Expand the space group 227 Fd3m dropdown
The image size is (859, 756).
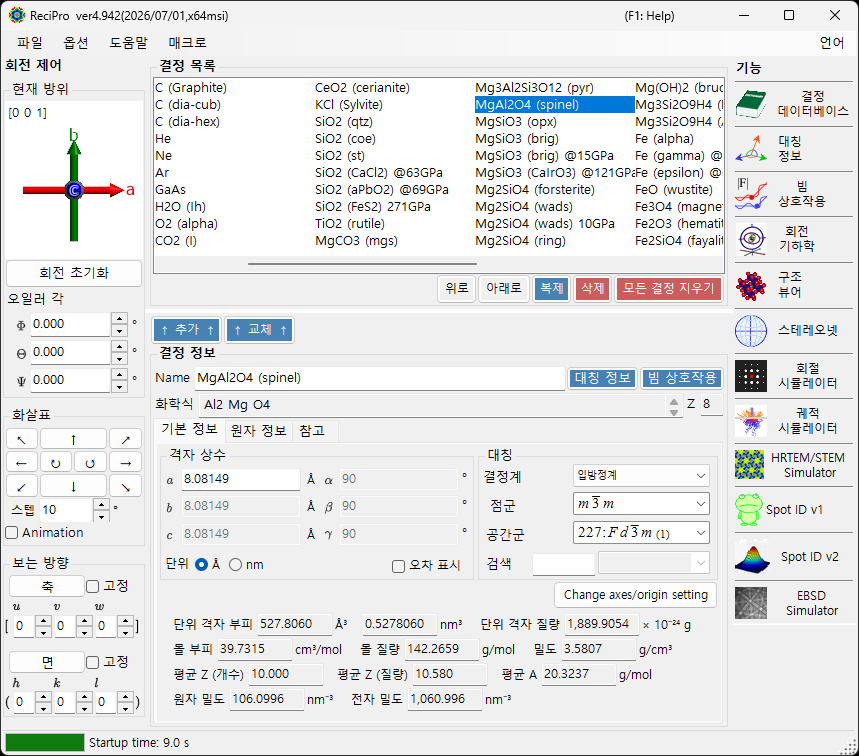point(641,532)
